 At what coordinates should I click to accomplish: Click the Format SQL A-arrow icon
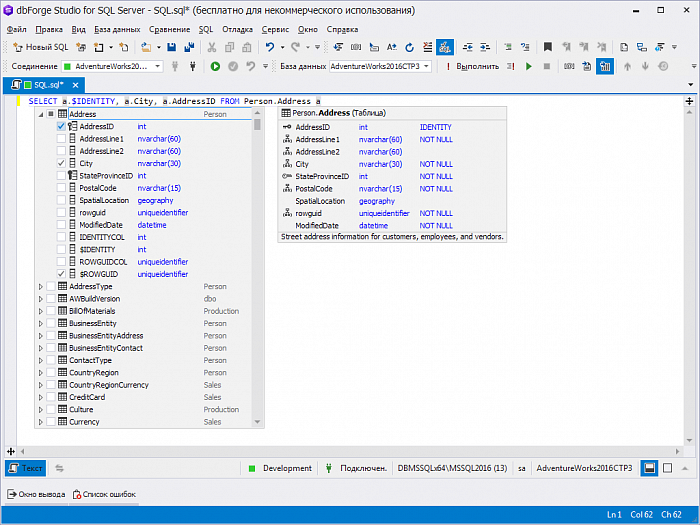coord(392,47)
